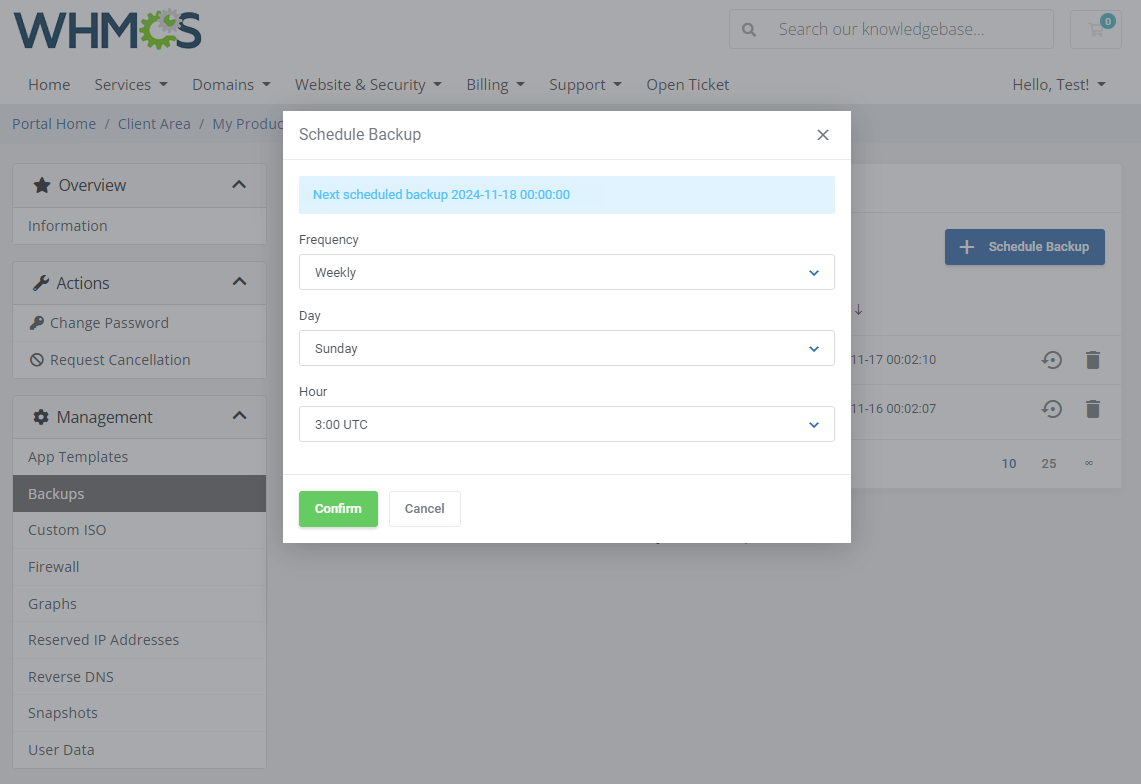Image resolution: width=1141 pixels, height=784 pixels.
Task: Show 10 entries per page
Action: 1009,464
